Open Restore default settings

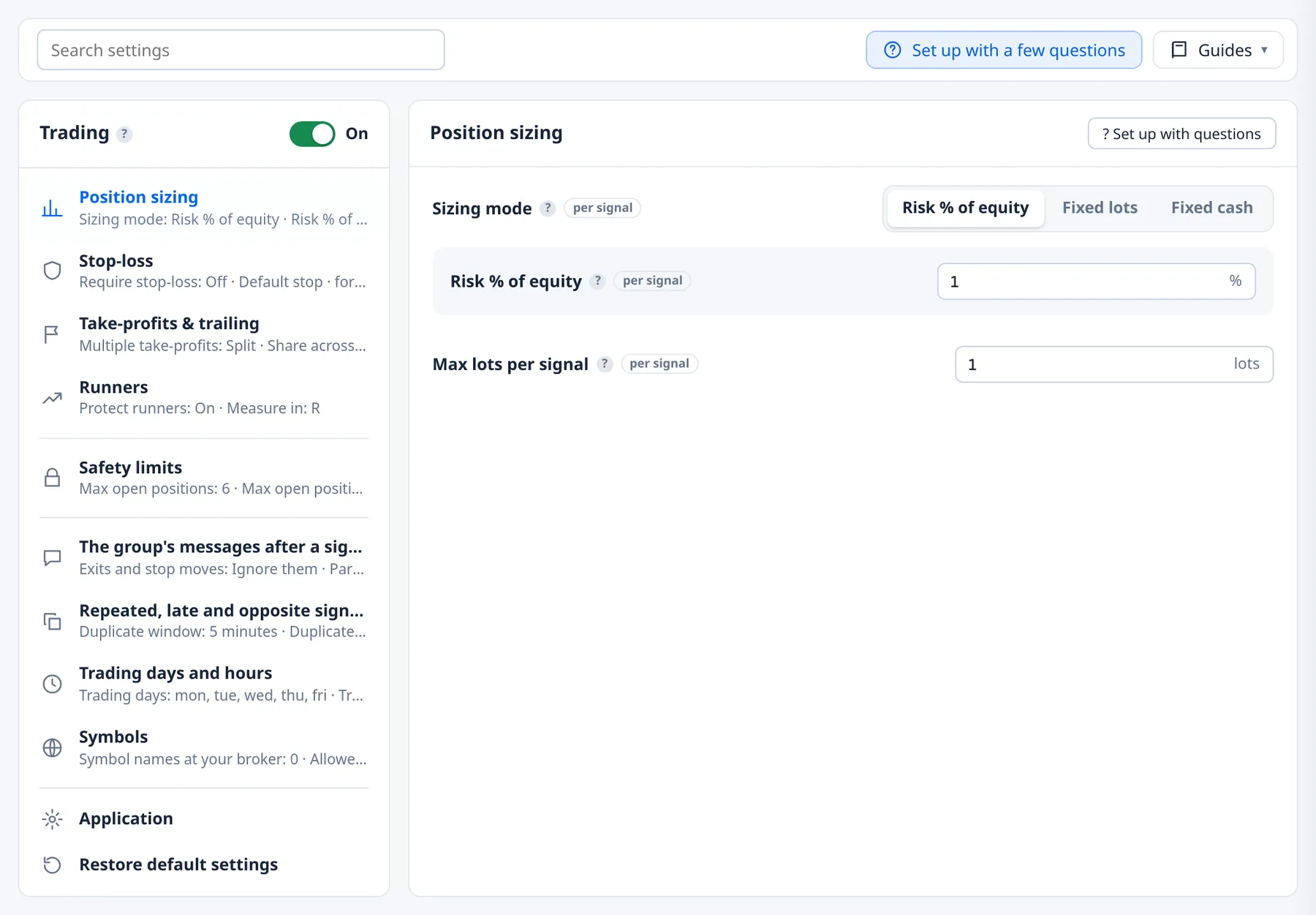click(204, 865)
